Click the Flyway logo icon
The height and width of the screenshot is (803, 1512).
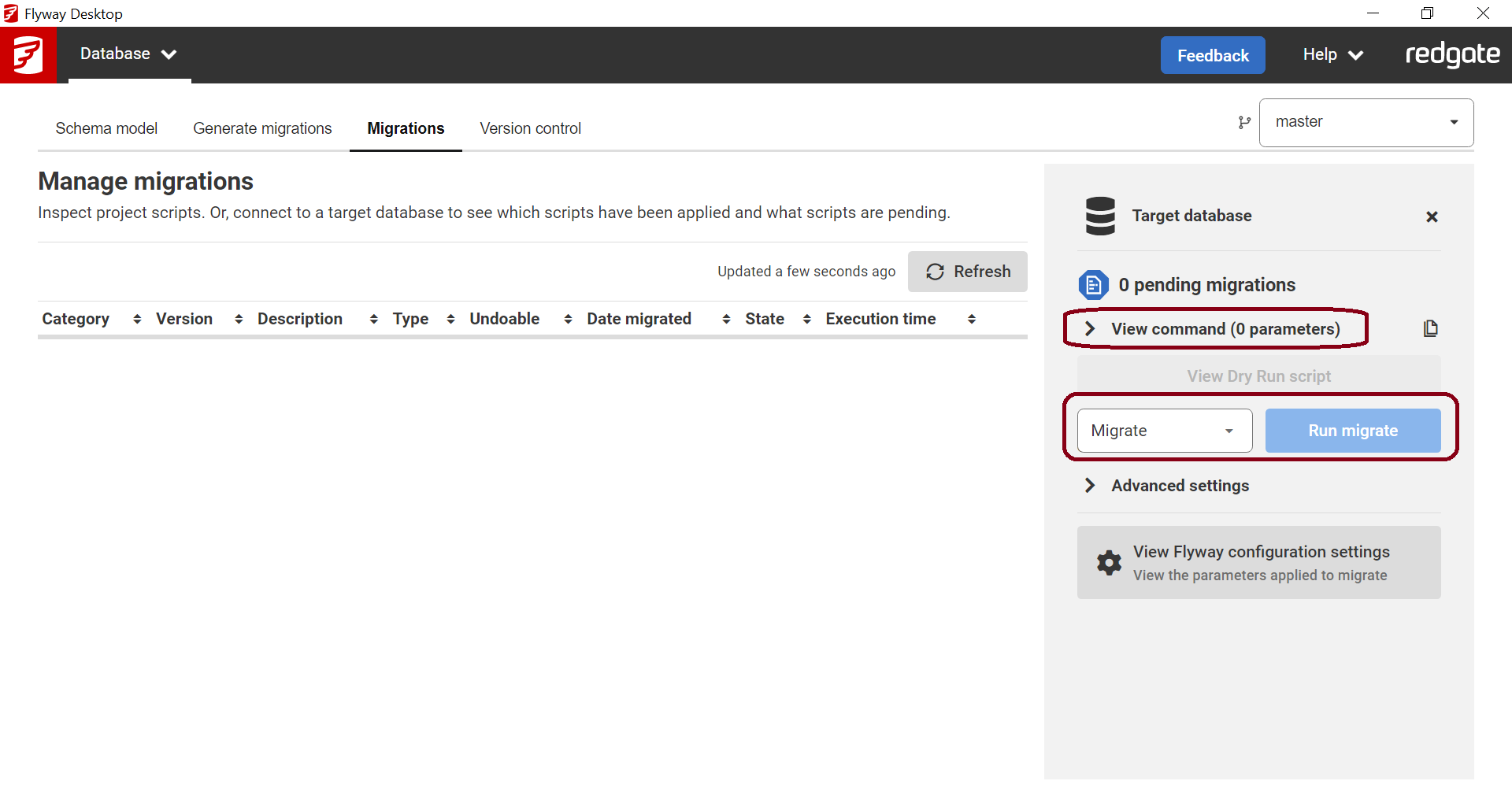click(28, 55)
